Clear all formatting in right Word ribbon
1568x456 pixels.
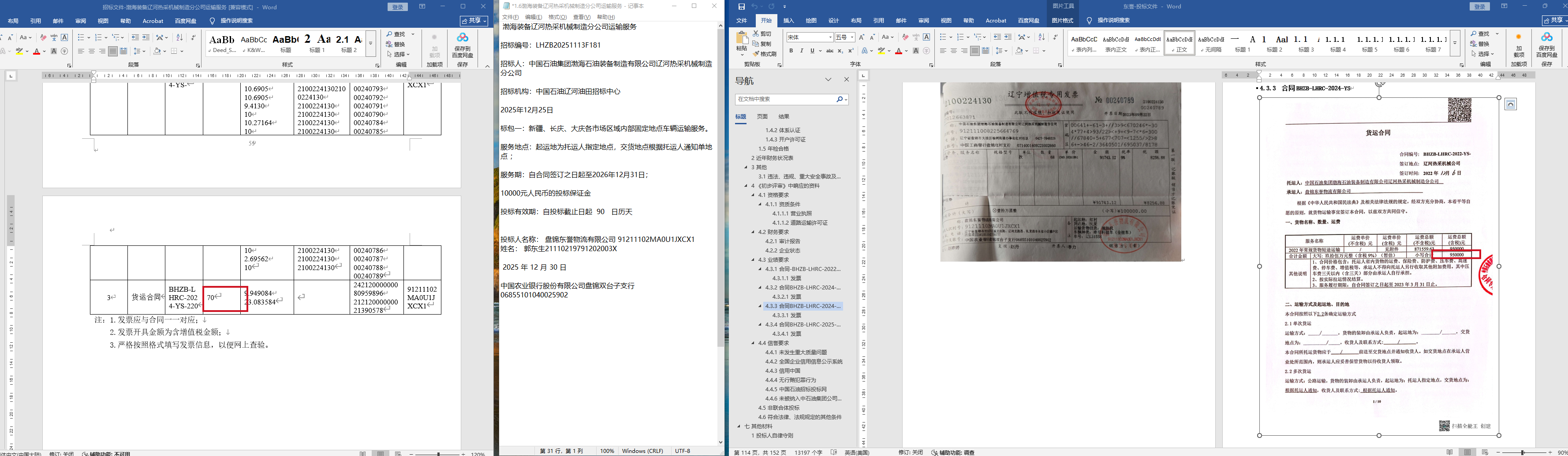pyautogui.click(x=905, y=37)
